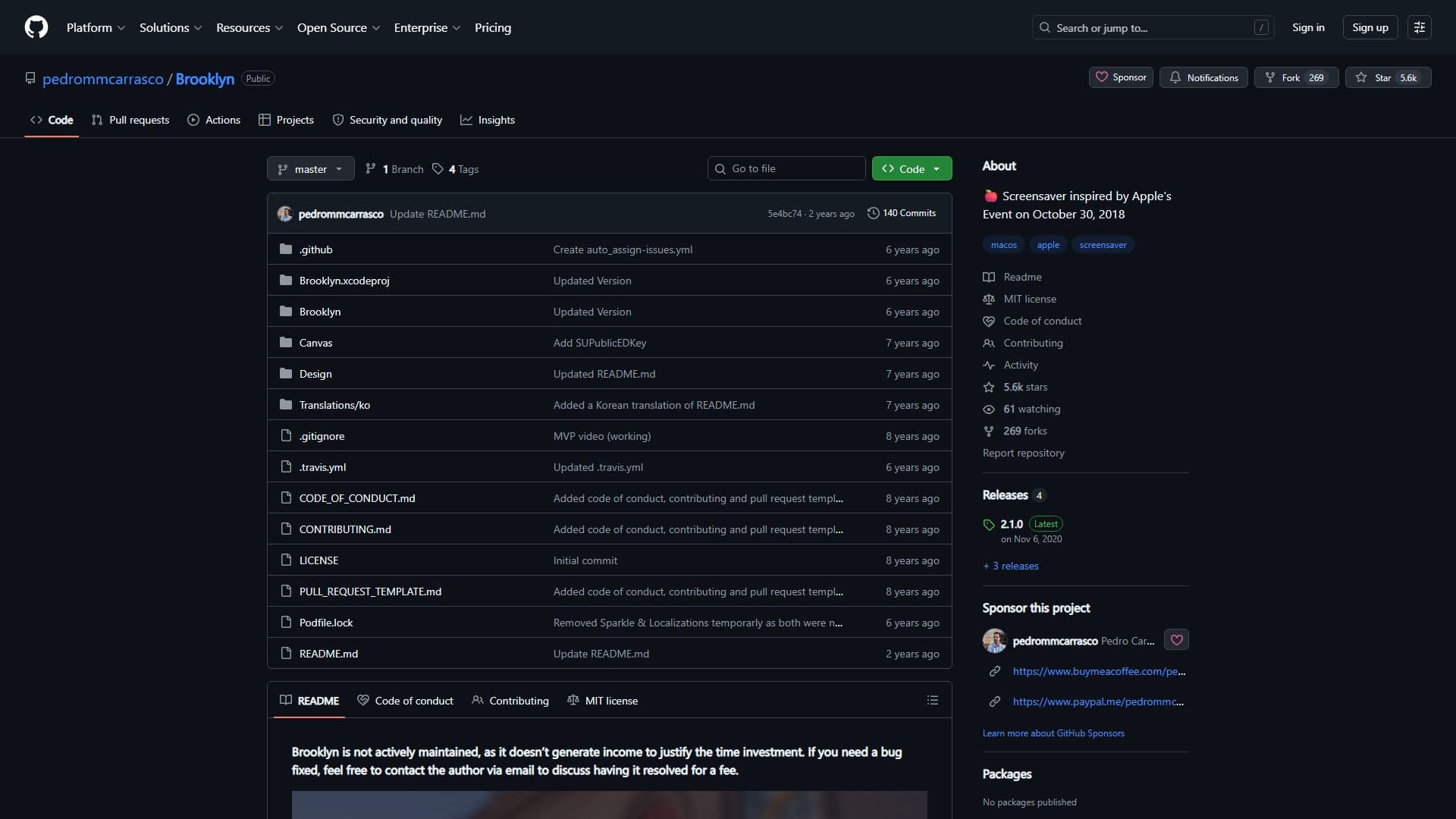Open the README outline list icon
Image resolution: width=1456 pixels, height=819 pixels.
933,701
